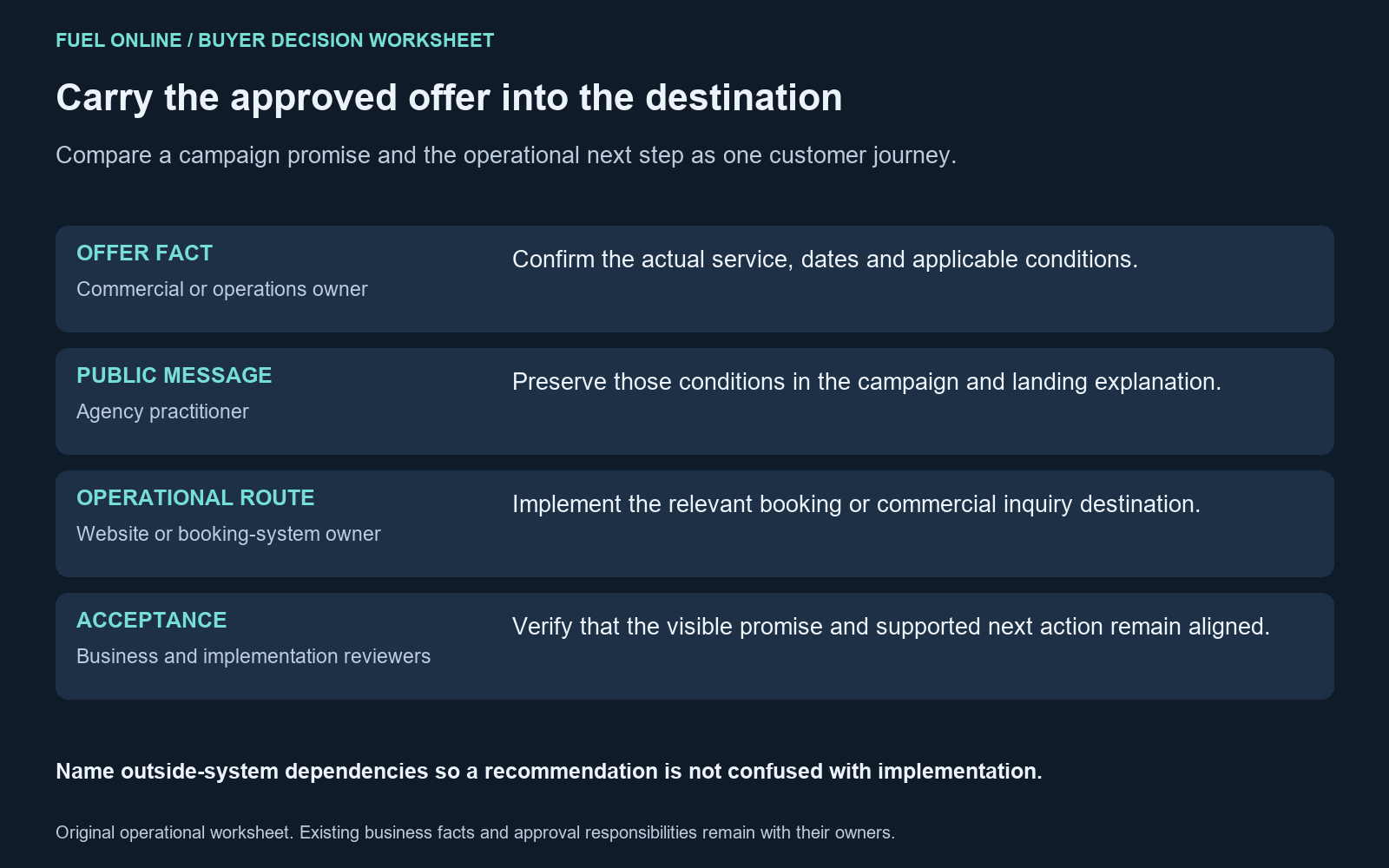Click the subtitle comparing campaign promise
The width and height of the screenshot is (1389, 868).
click(x=506, y=155)
